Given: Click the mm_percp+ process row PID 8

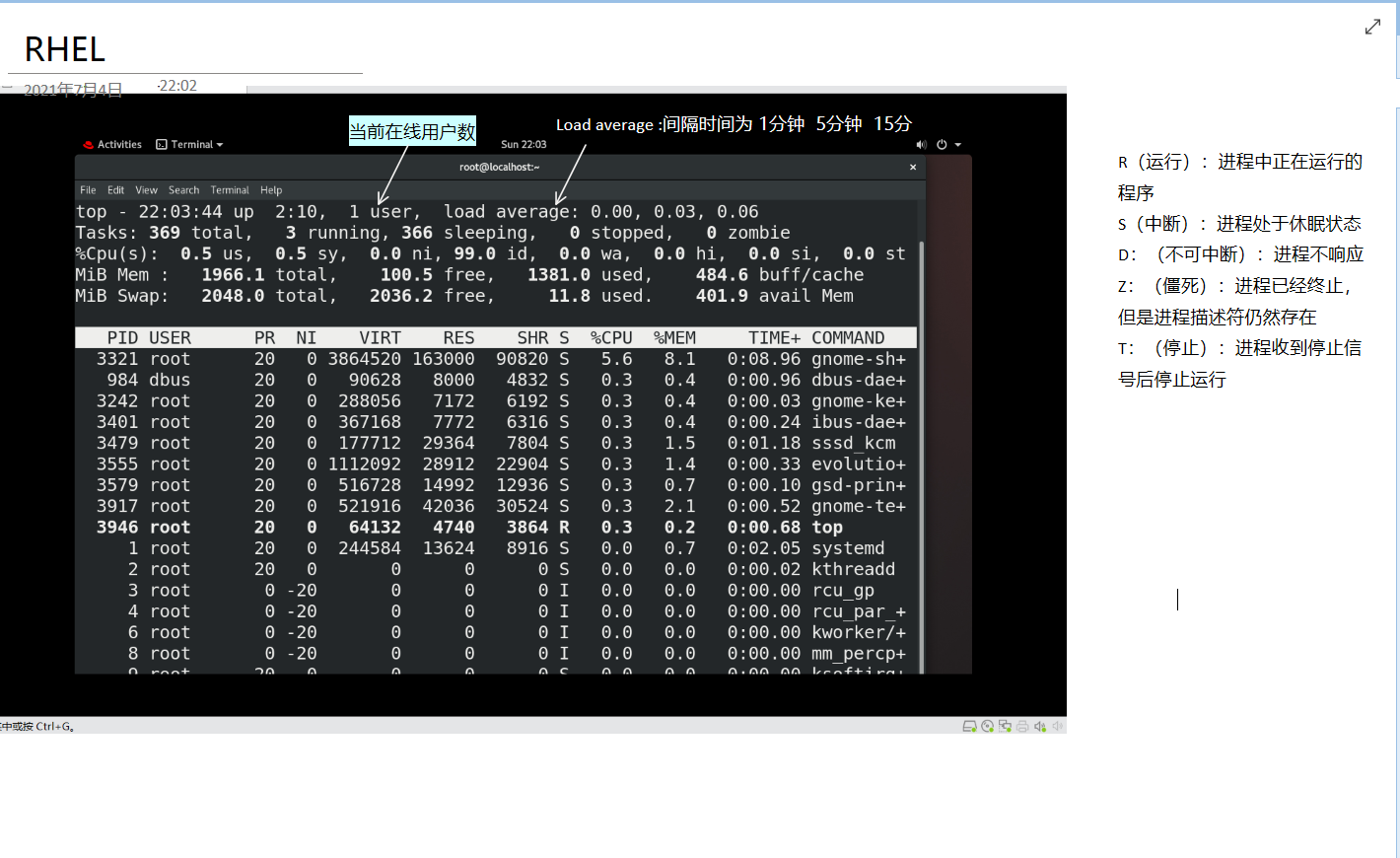Looking at the screenshot, I should [x=496, y=654].
